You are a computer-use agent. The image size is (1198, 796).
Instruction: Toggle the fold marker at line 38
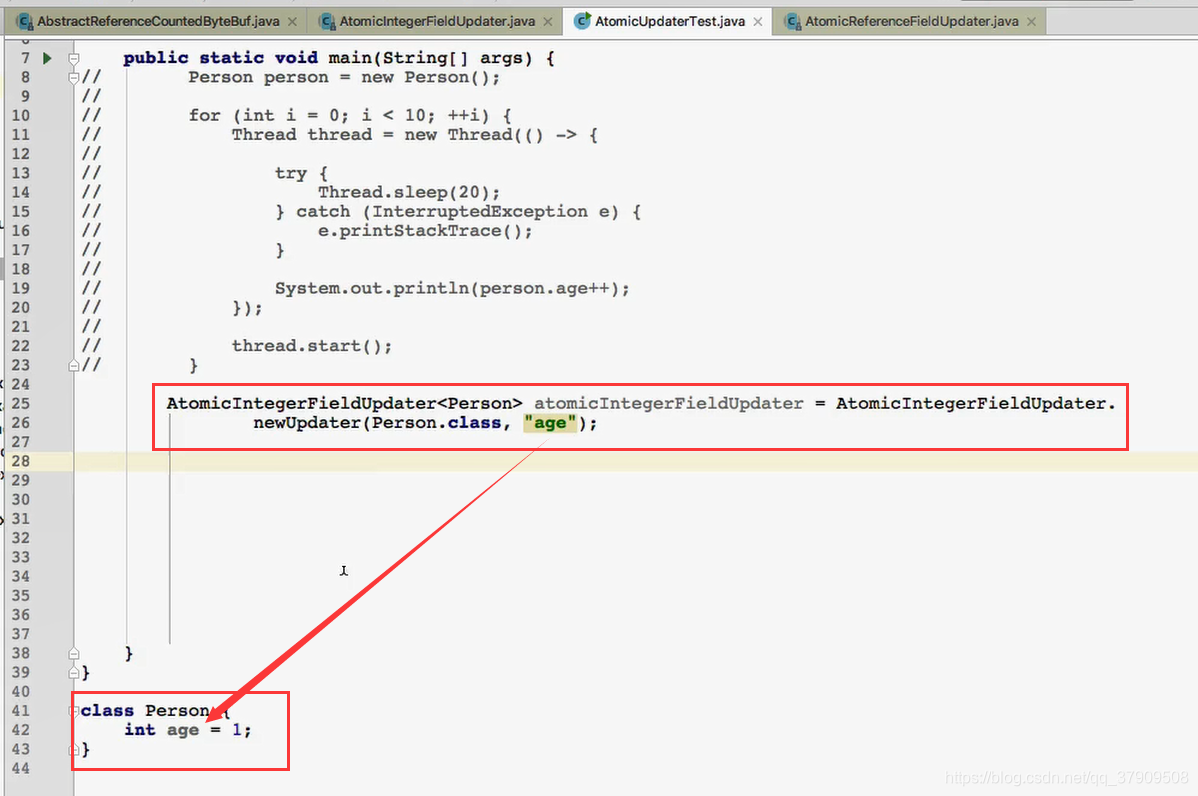73,652
